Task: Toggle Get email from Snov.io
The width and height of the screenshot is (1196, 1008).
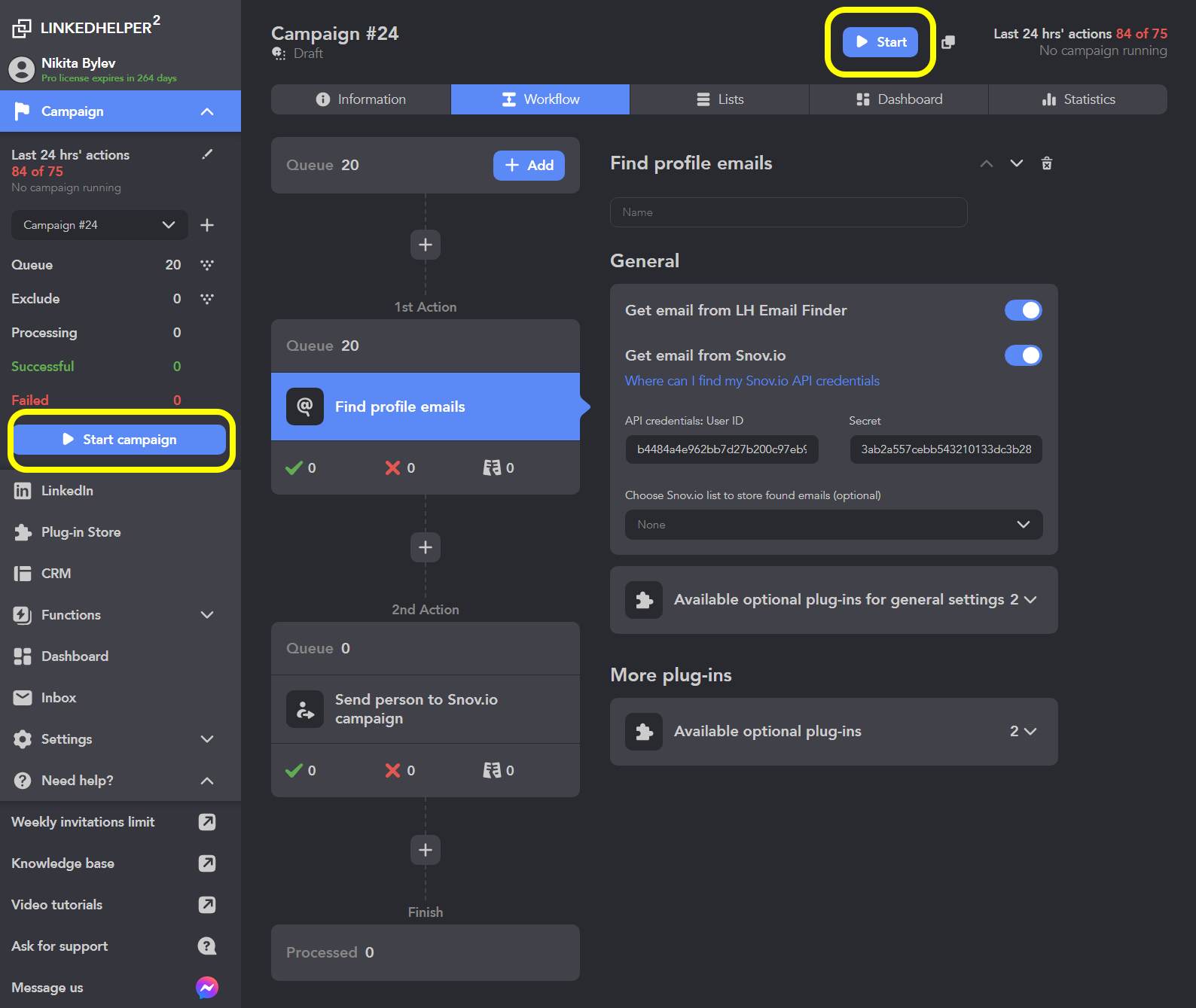Action: (1024, 355)
